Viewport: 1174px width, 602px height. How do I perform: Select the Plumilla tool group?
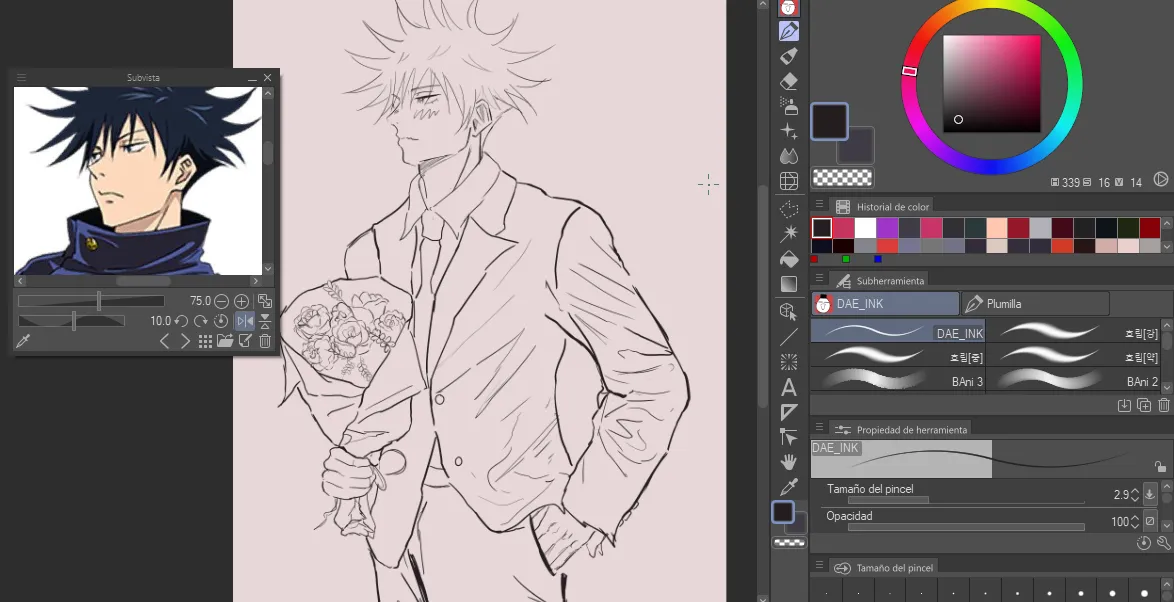pyautogui.click(x=1035, y=303)
